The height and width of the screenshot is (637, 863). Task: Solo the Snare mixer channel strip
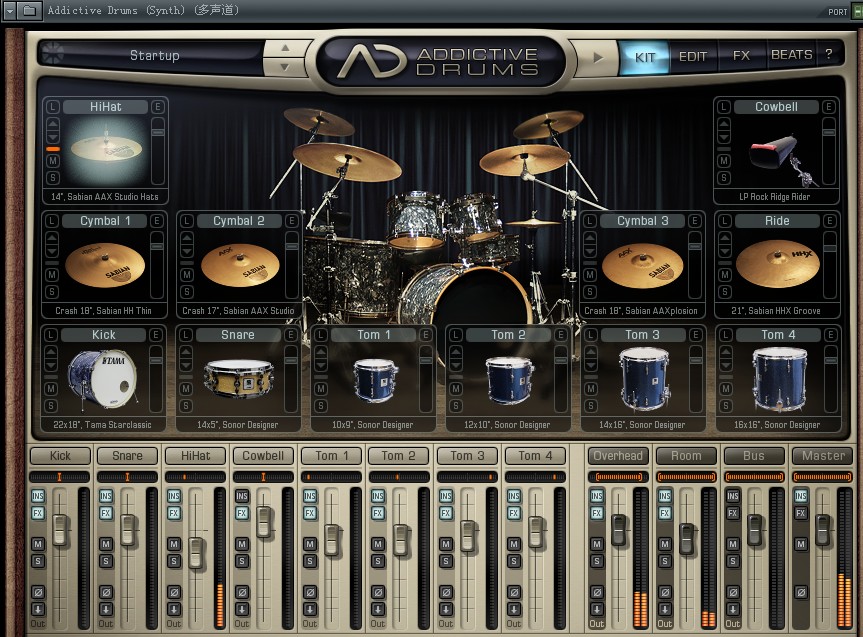click(x=106, y=561)
